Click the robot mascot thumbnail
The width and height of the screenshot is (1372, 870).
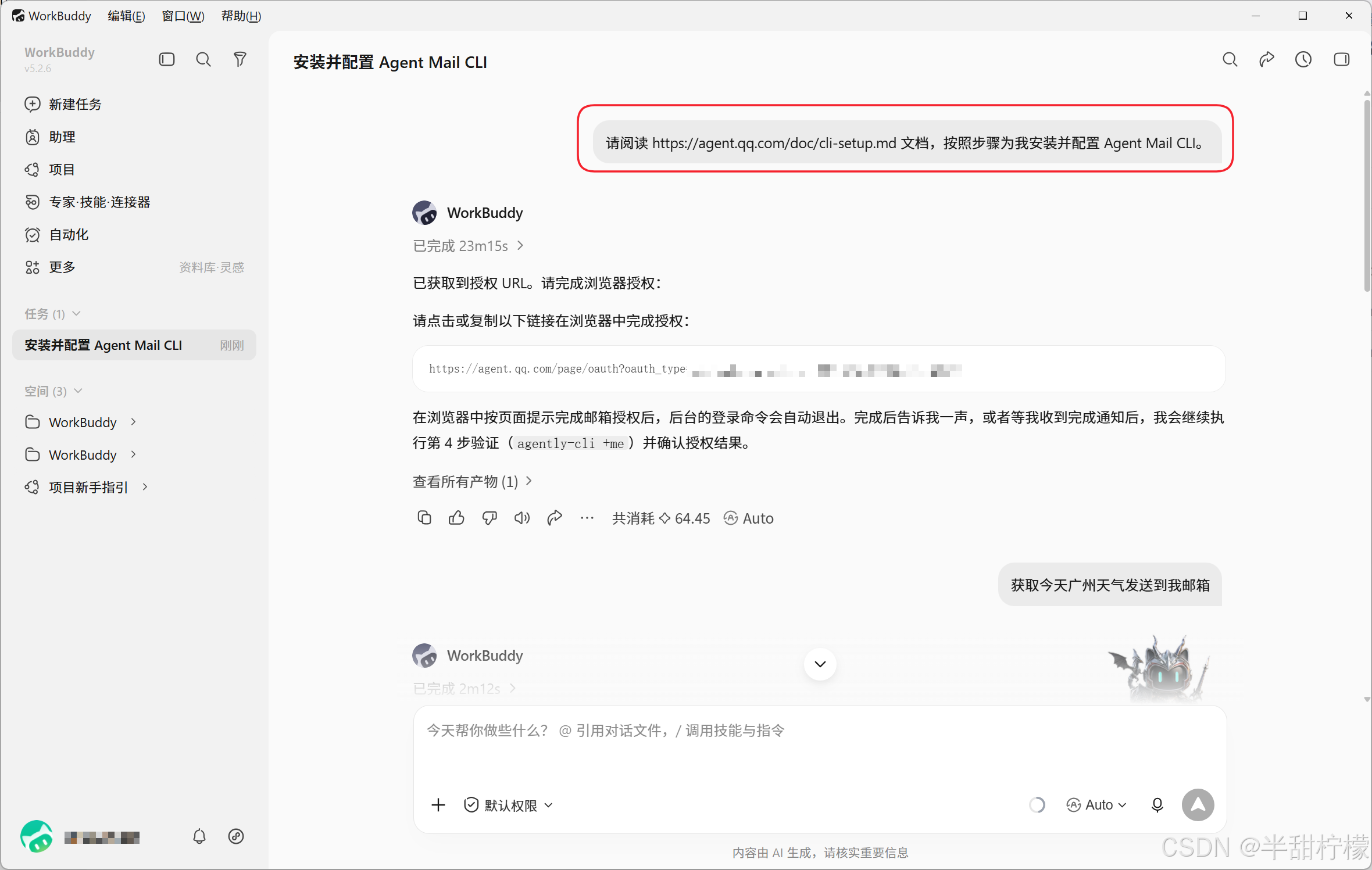(1160, 668)
